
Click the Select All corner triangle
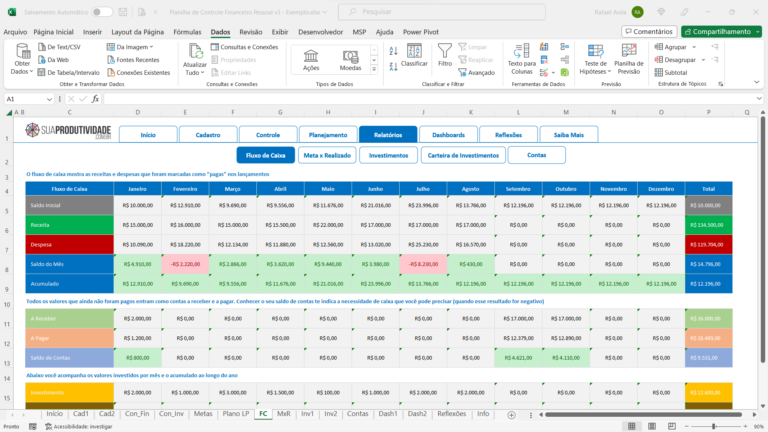tap(9, 113)
